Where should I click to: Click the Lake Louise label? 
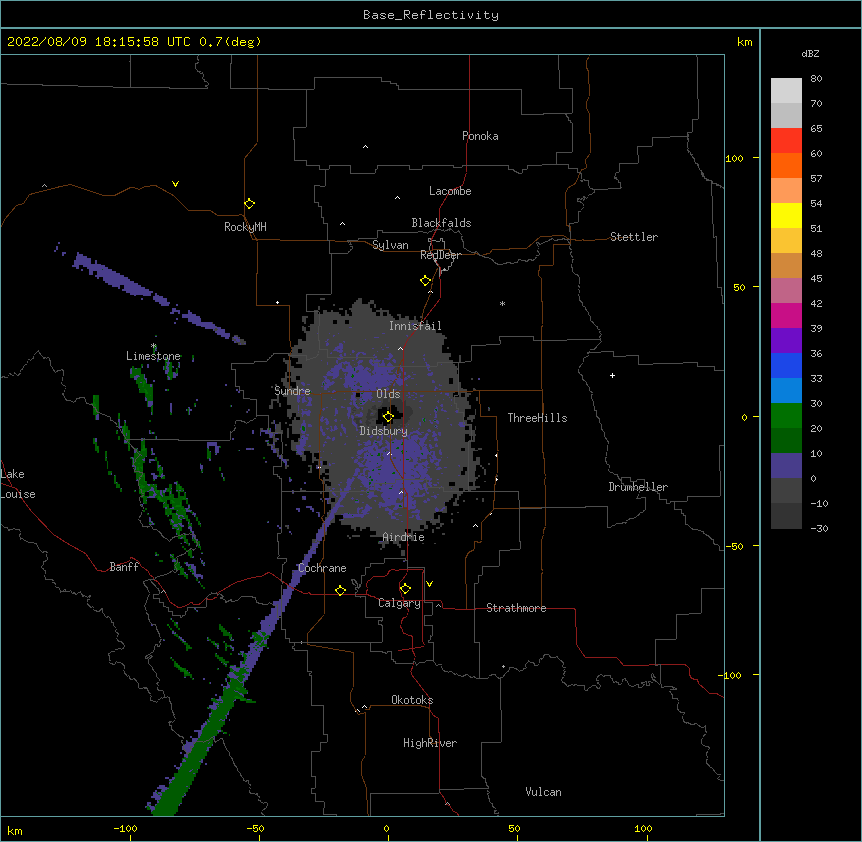[x=18, y=484]
